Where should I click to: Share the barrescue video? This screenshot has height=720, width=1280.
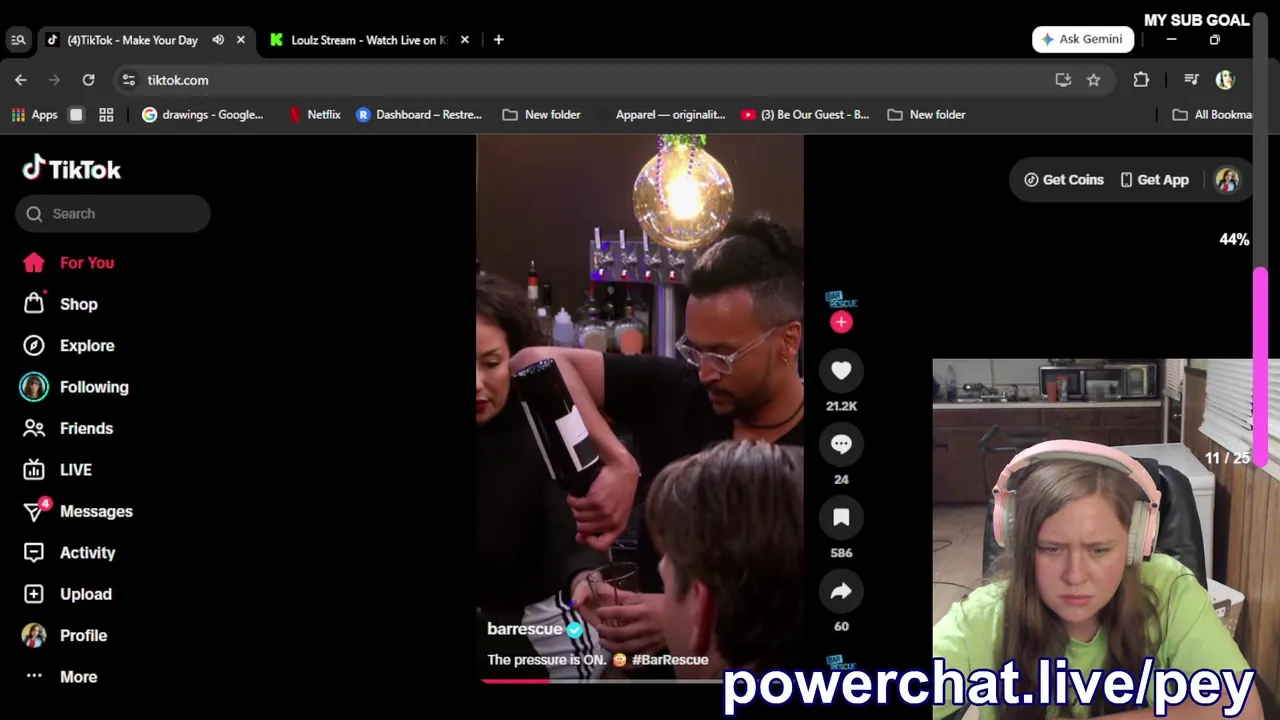pyautogui.click(x=841, y=591)
